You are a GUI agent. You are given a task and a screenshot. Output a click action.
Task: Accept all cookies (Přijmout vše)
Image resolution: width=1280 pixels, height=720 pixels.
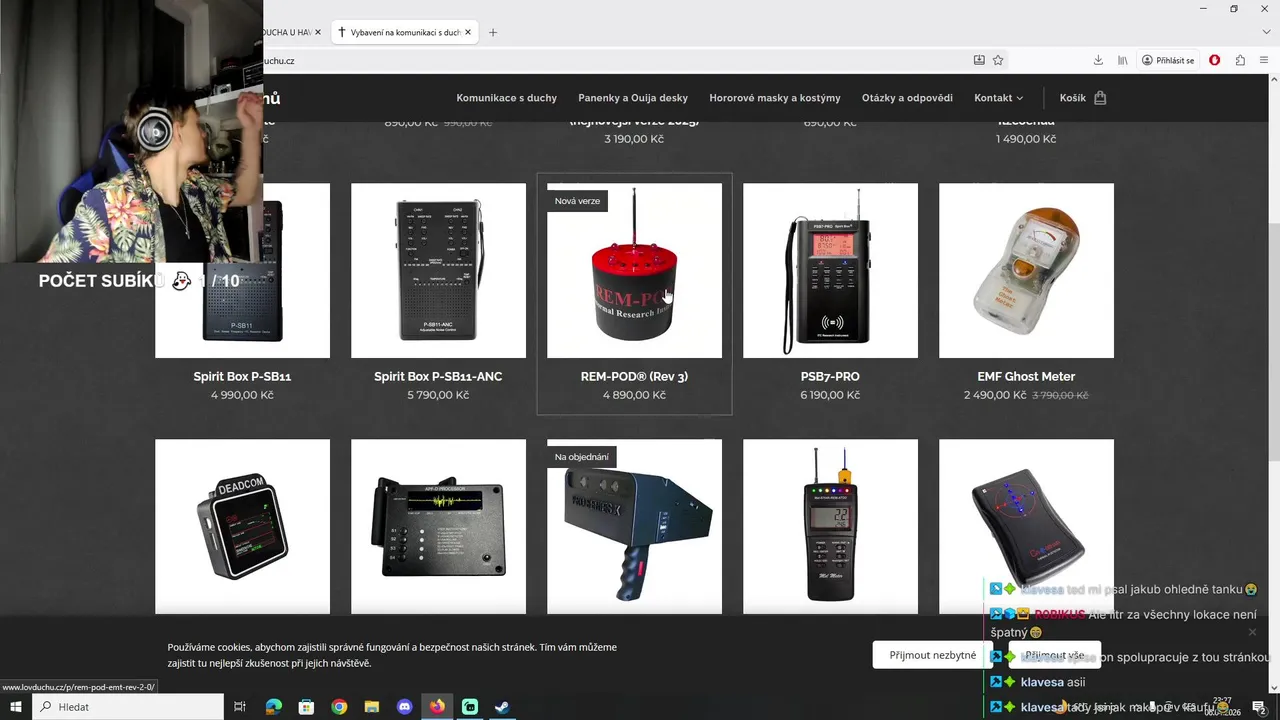(1054, 655)
